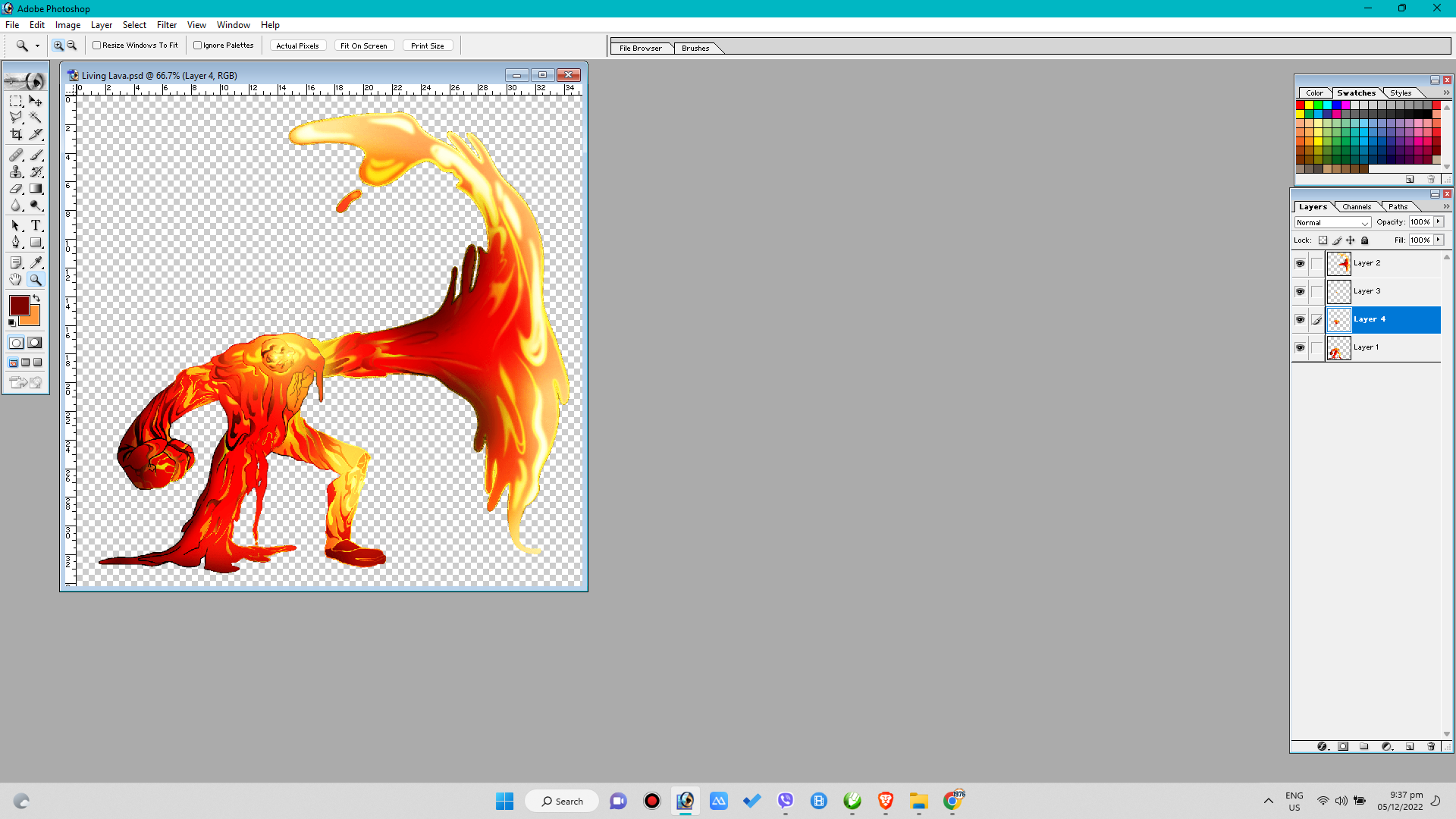The image size is (1456, 819).
Task: Select the Clone Stamp tool
Action: [16, 172]
